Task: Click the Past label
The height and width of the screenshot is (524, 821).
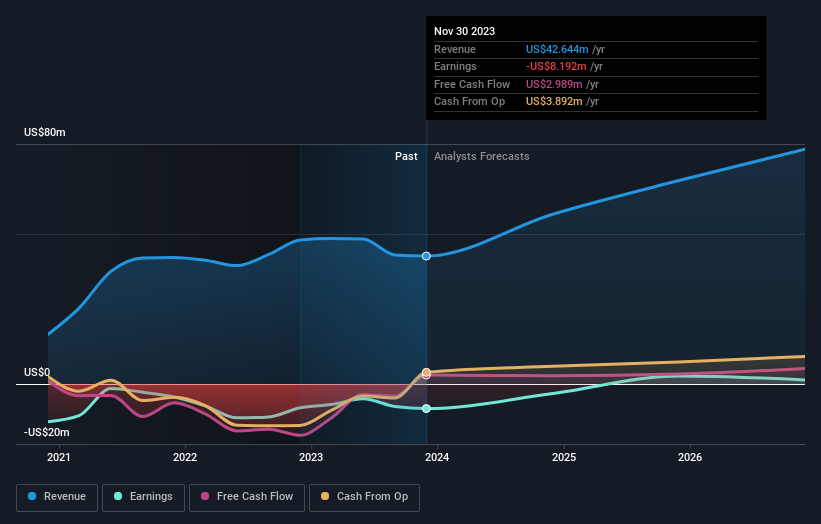Action: [x=406, y=157]
